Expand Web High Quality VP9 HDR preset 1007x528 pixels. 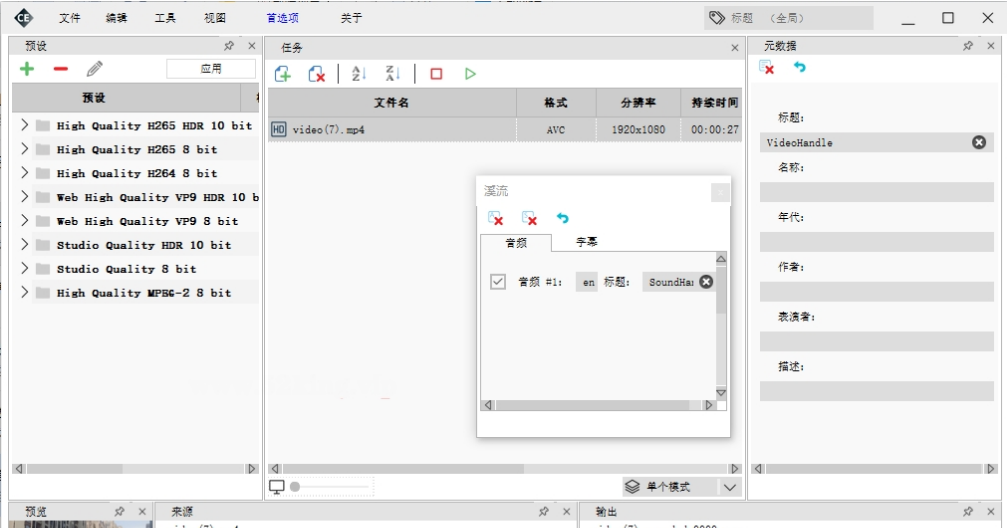[24, 196]
